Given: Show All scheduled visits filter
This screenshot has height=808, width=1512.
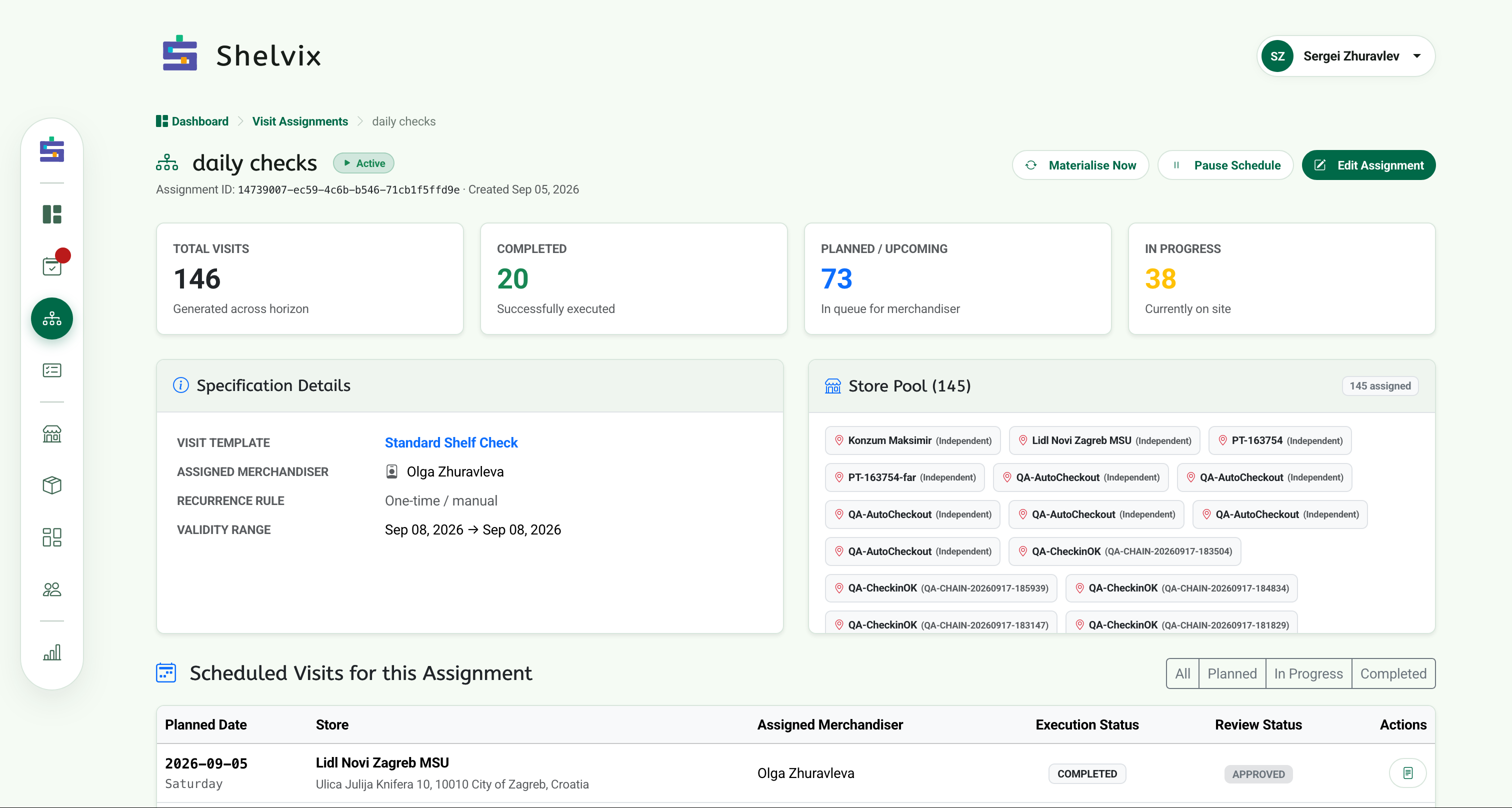Looking at the screenshot, I should pos(1182,673).
